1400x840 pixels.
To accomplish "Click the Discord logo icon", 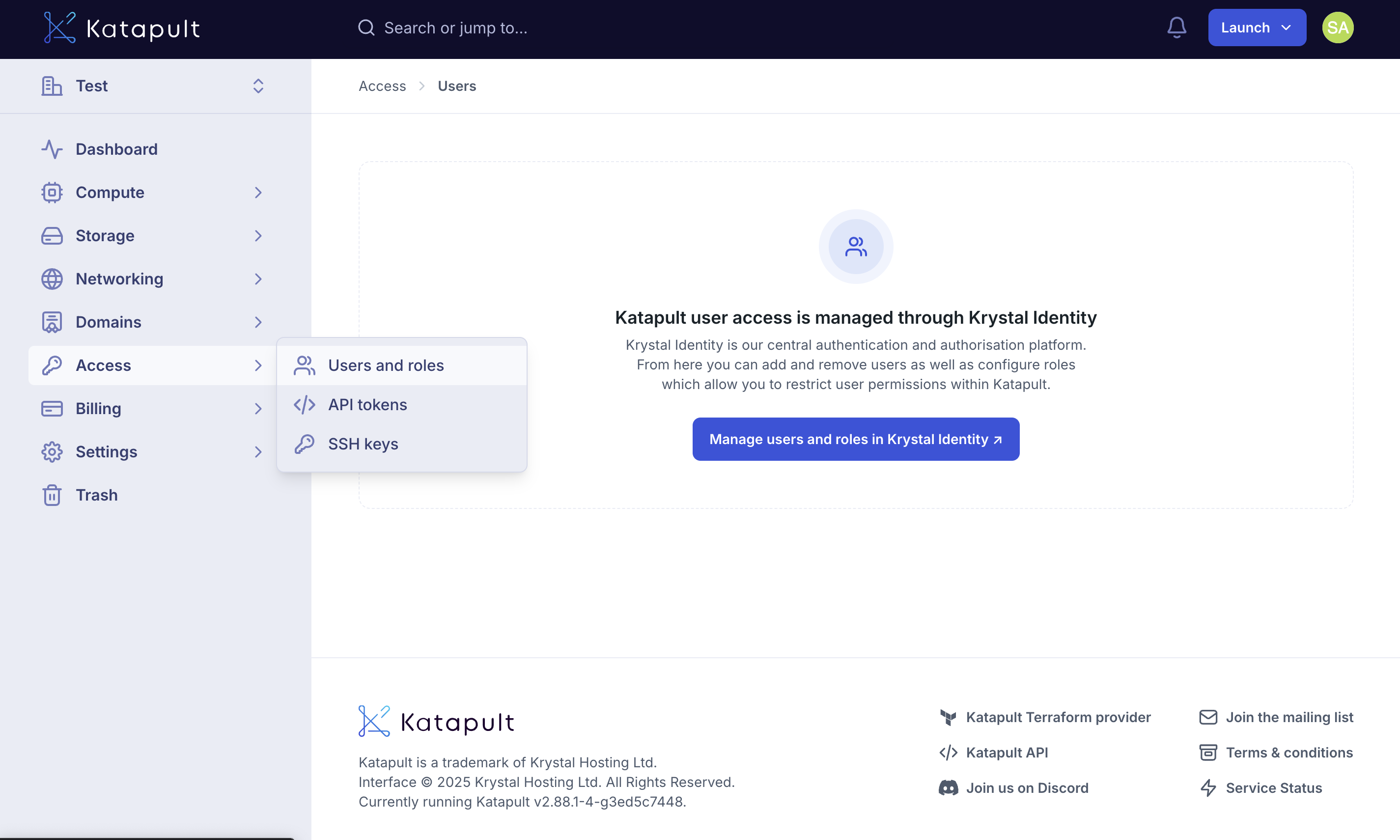I will 948,788.
